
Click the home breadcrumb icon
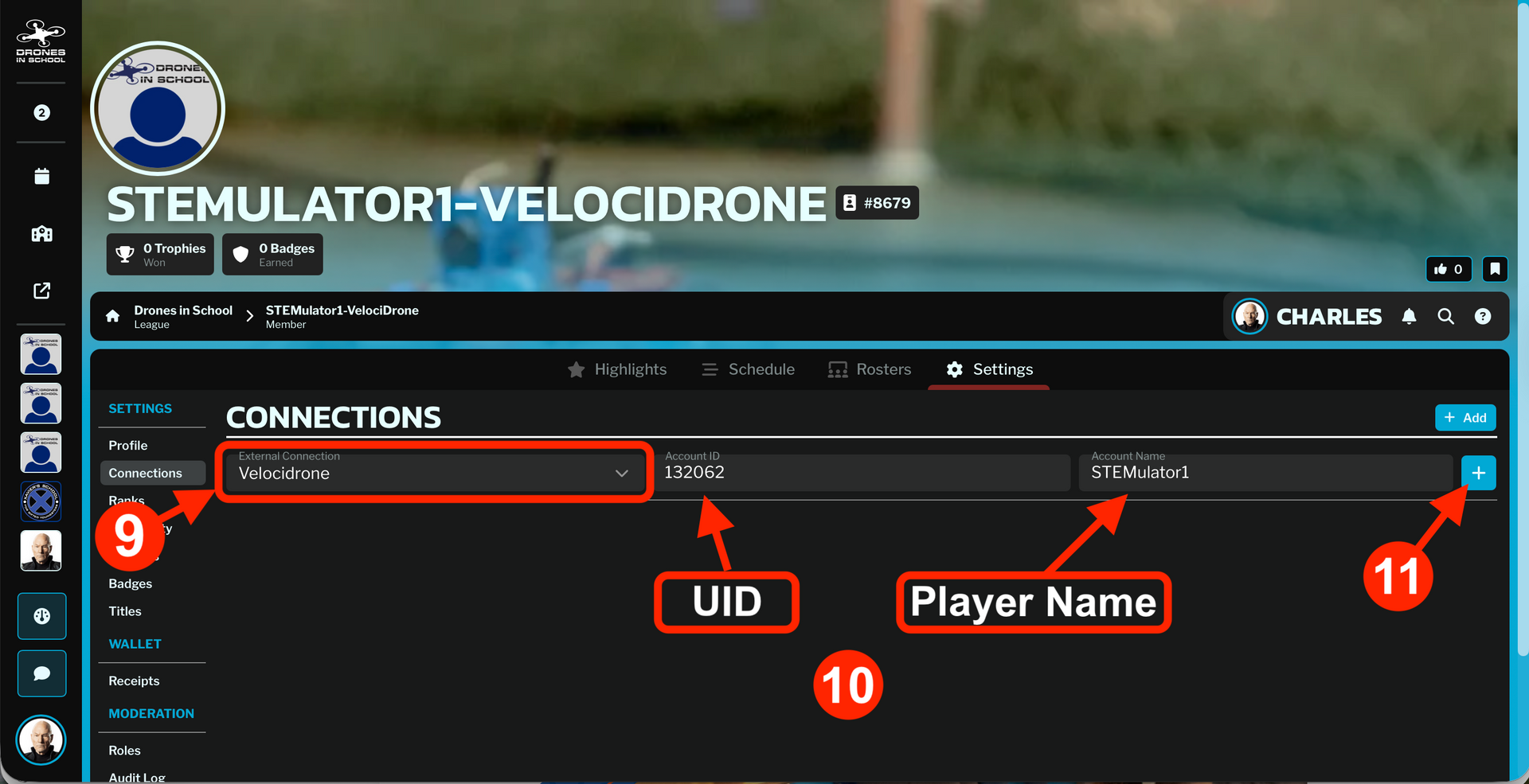(x=113, y=316)
